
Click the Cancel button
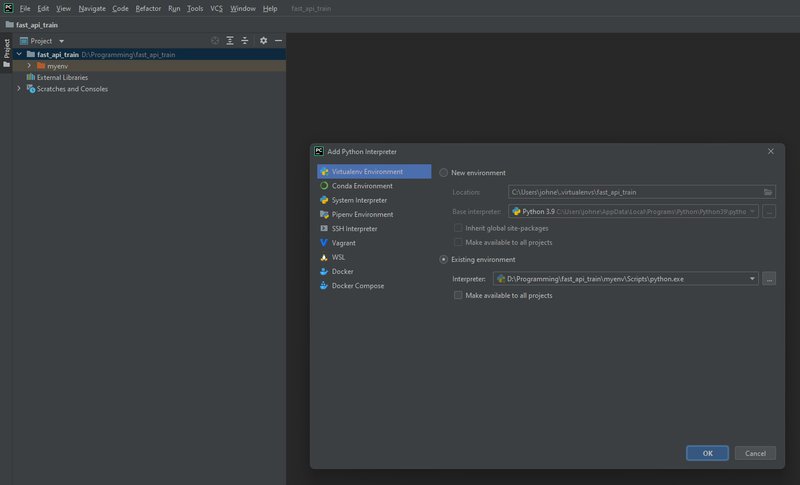[755, 453]
